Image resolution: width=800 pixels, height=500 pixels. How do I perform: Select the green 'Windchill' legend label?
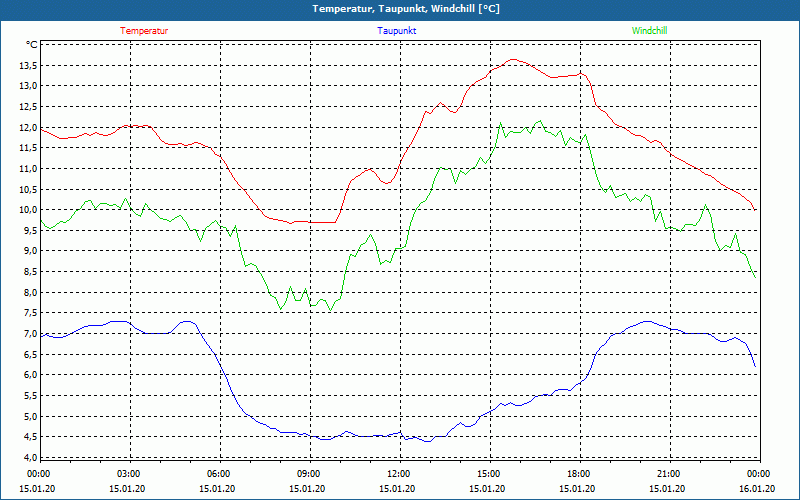coord(649,31)
